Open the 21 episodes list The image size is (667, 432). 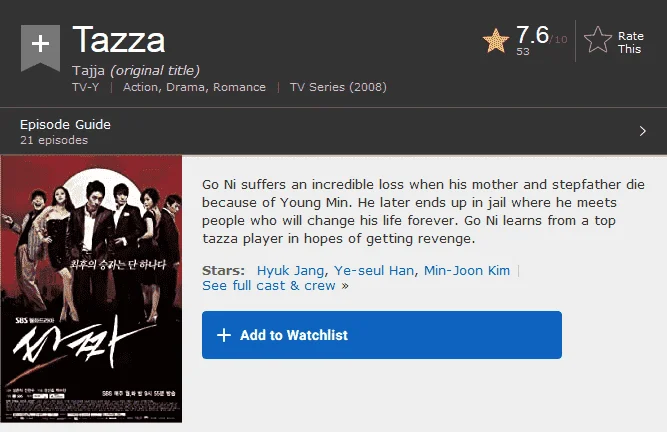point(54,140)
